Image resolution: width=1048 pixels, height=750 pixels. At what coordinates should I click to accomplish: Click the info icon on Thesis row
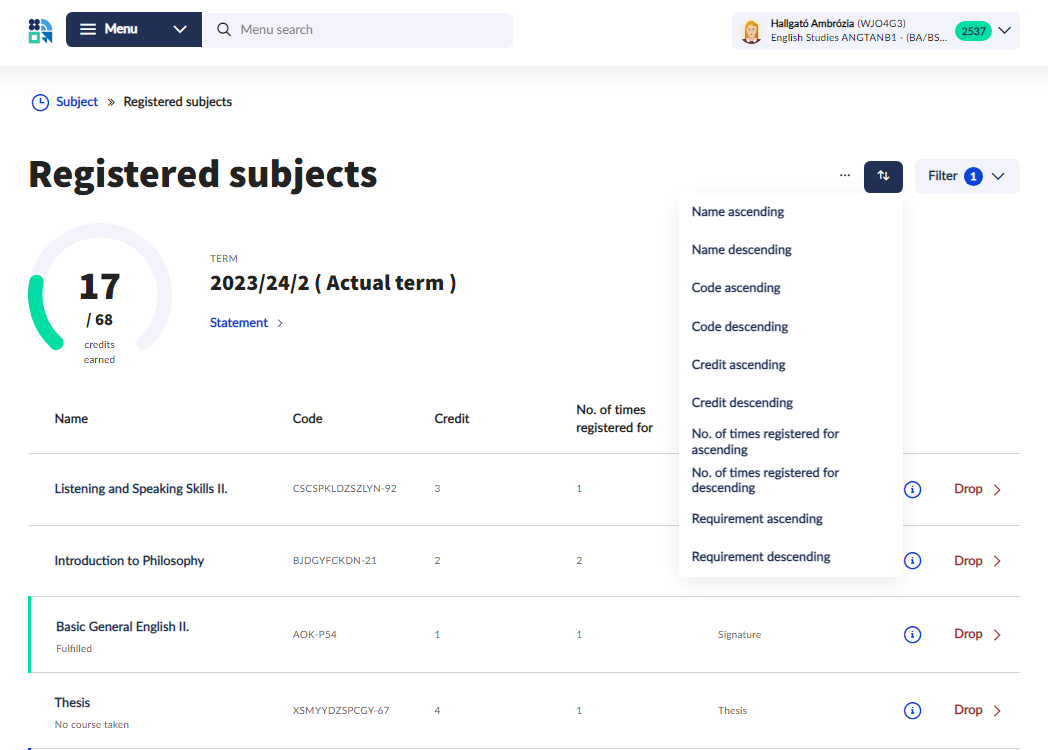pyautogui.click(x=912, y=710)
